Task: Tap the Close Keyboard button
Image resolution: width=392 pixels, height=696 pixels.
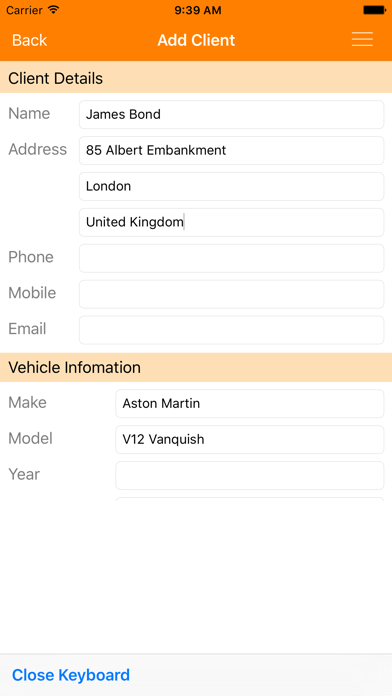Action: [71, 675]
